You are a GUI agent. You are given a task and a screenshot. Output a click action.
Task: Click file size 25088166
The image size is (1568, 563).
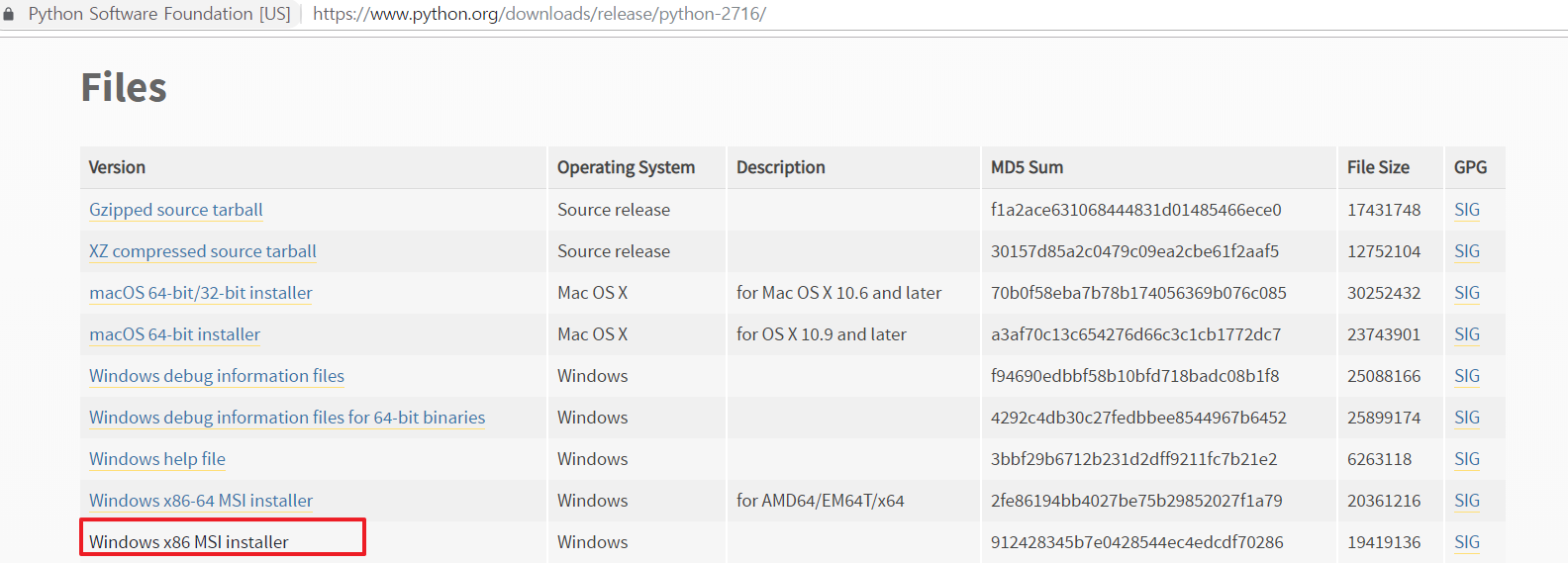pyautogui.click(x=1384, y=376)
